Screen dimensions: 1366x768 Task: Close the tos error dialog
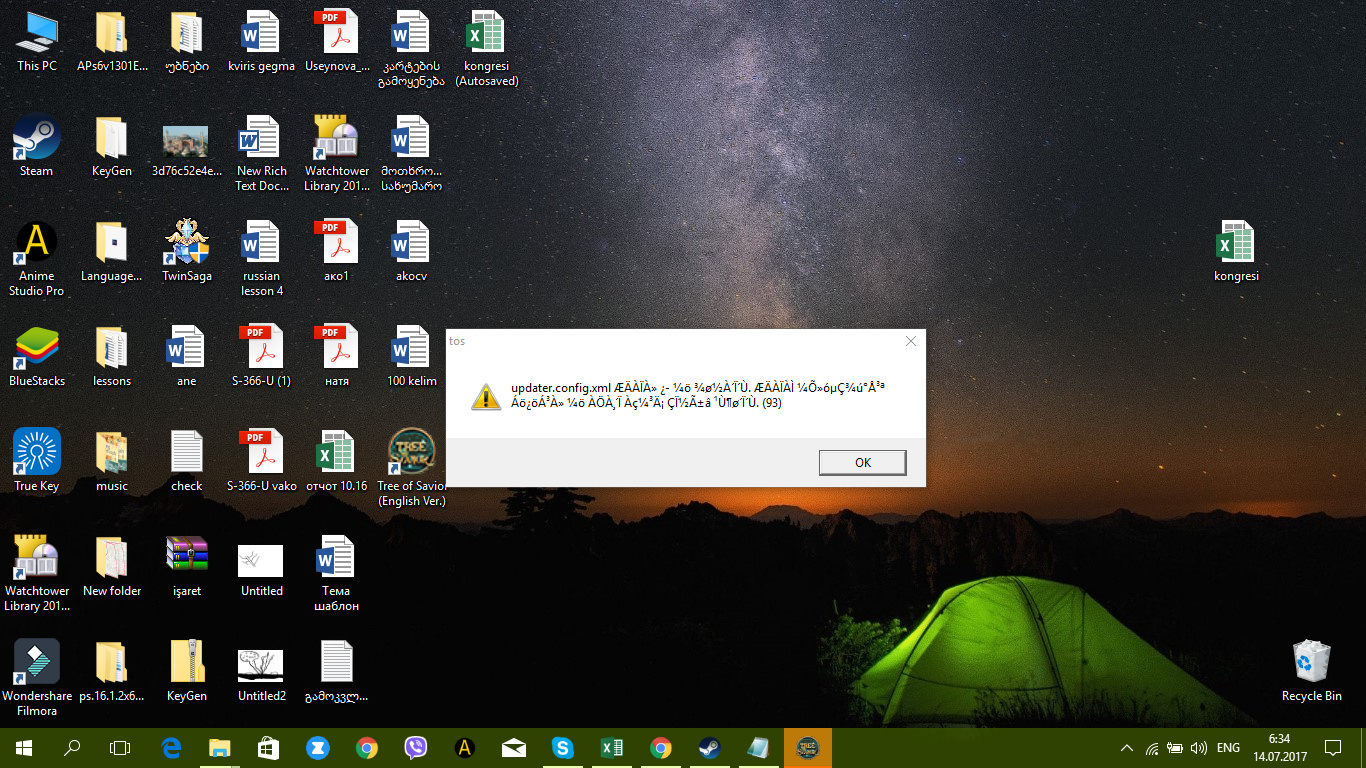[x=910, y=342]
